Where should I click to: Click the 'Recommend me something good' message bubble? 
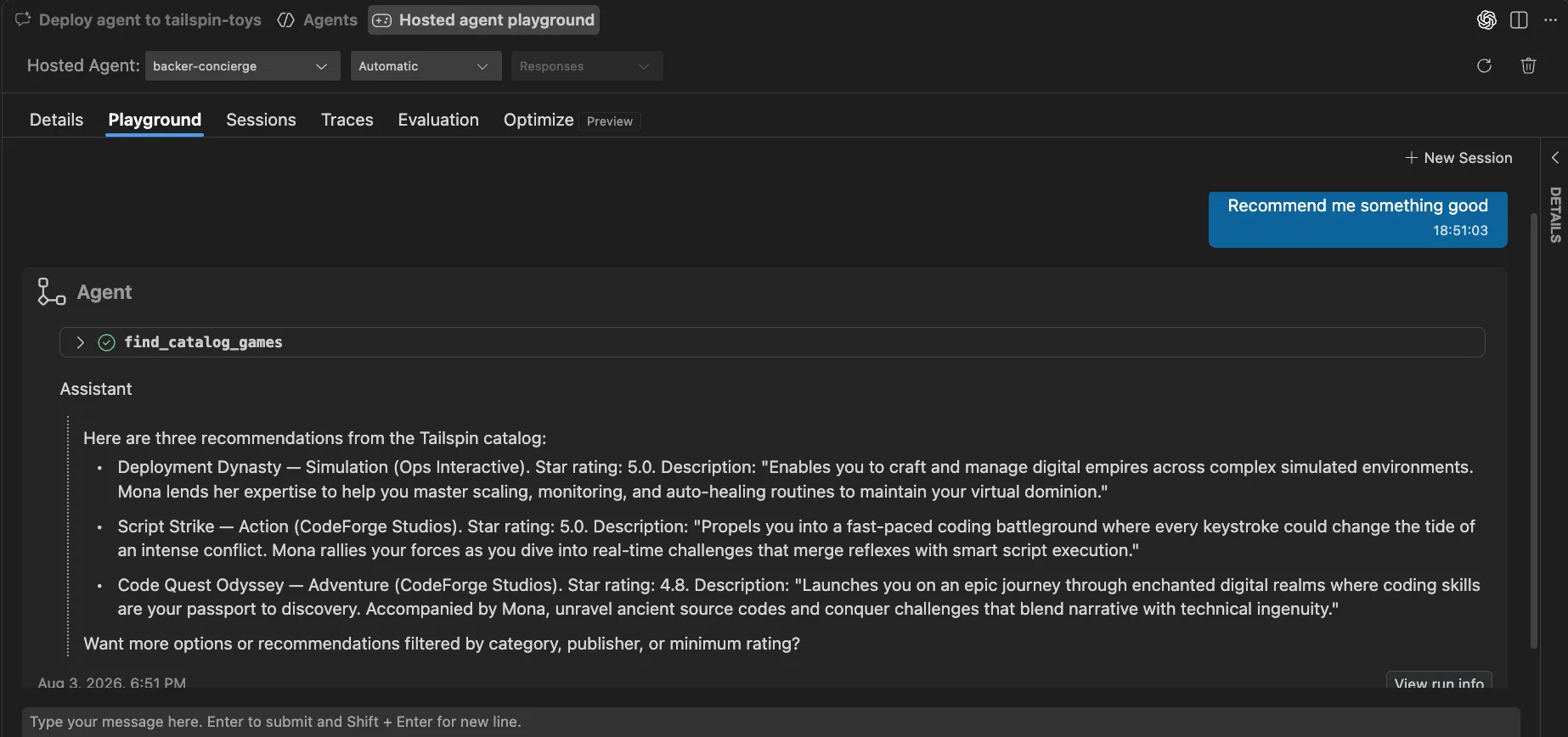pyautogui.click(x=1357, y=219)
